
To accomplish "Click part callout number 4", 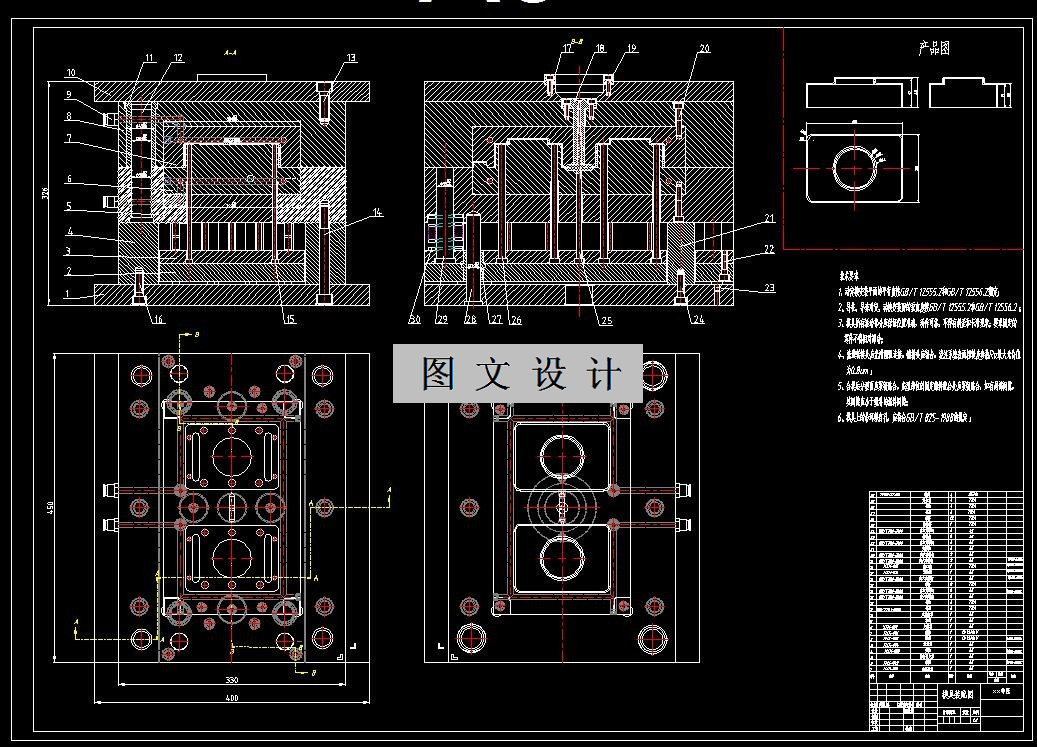I will click(x=69, y=232).
